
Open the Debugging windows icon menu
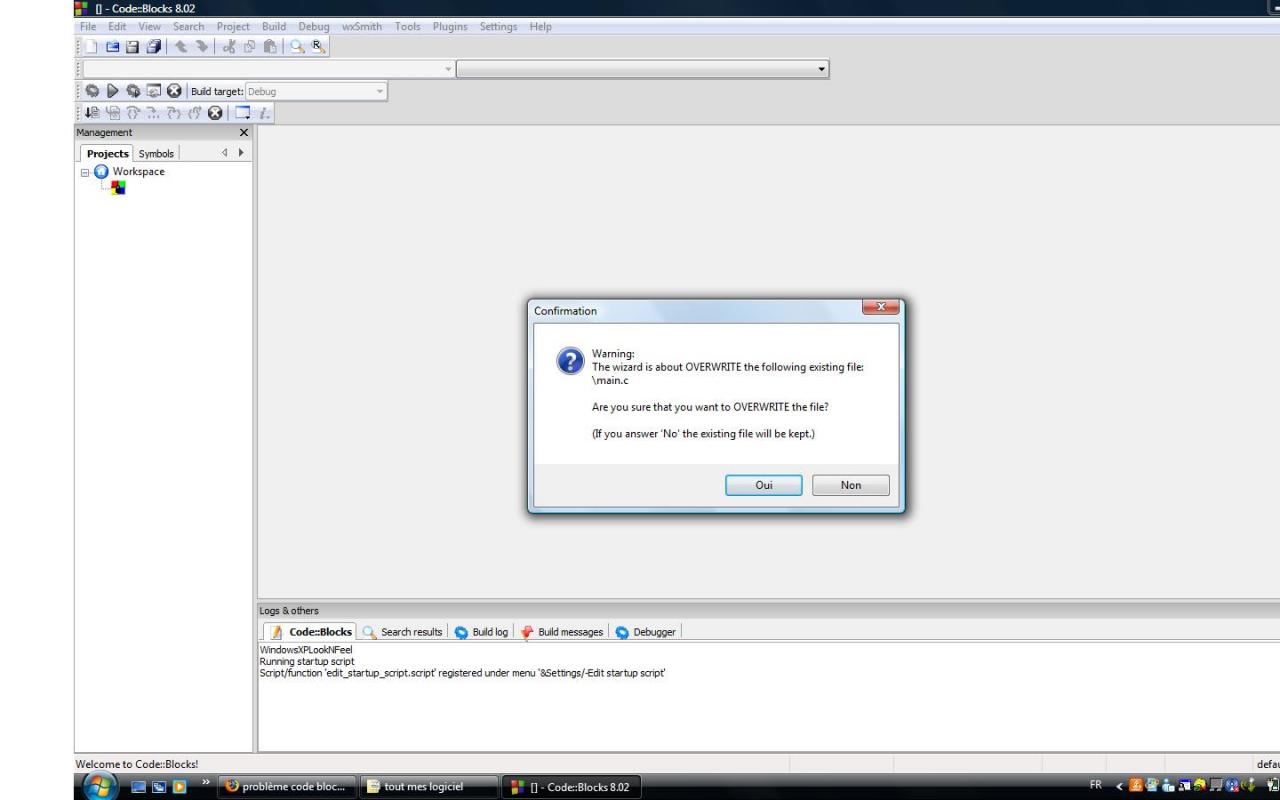coord(242,113)
